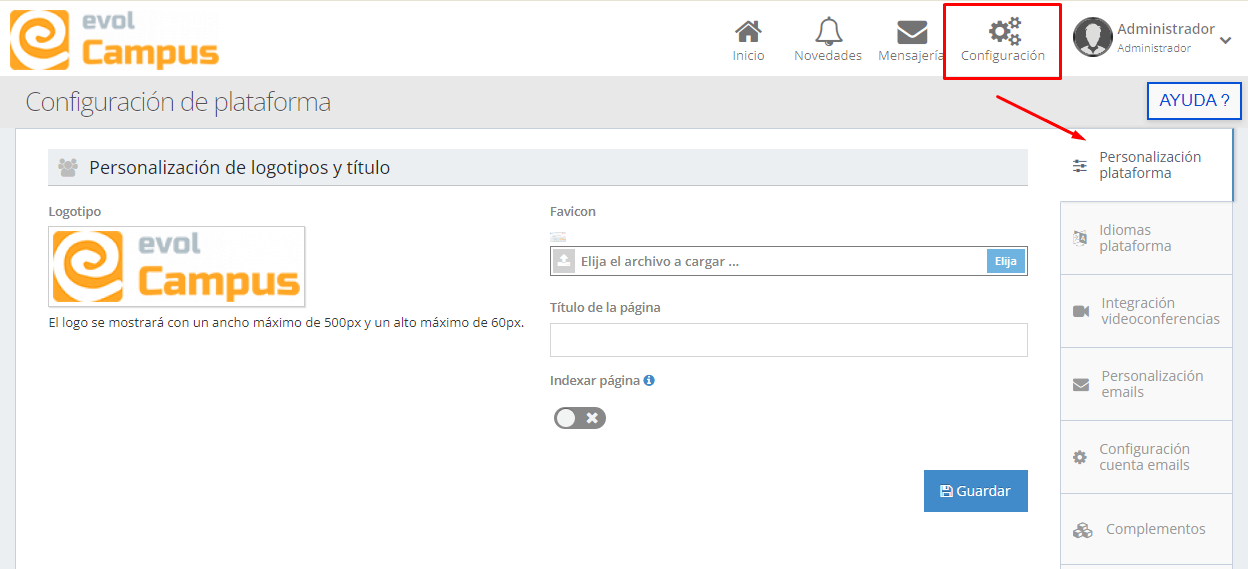Screen dimensions: 1248x569
Task: Click the AYUDA ? help button
Action: point(1193,100)
